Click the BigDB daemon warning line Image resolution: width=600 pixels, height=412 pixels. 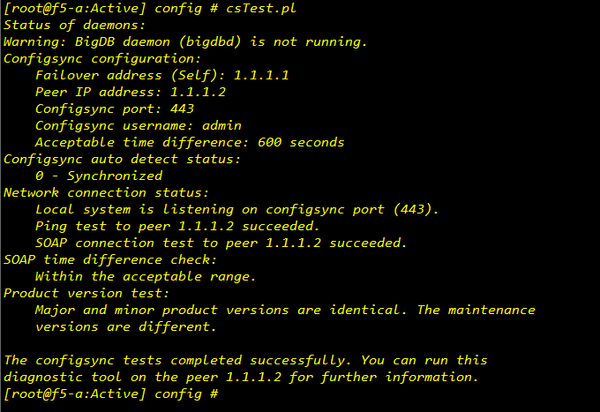[x=186, y=42]
